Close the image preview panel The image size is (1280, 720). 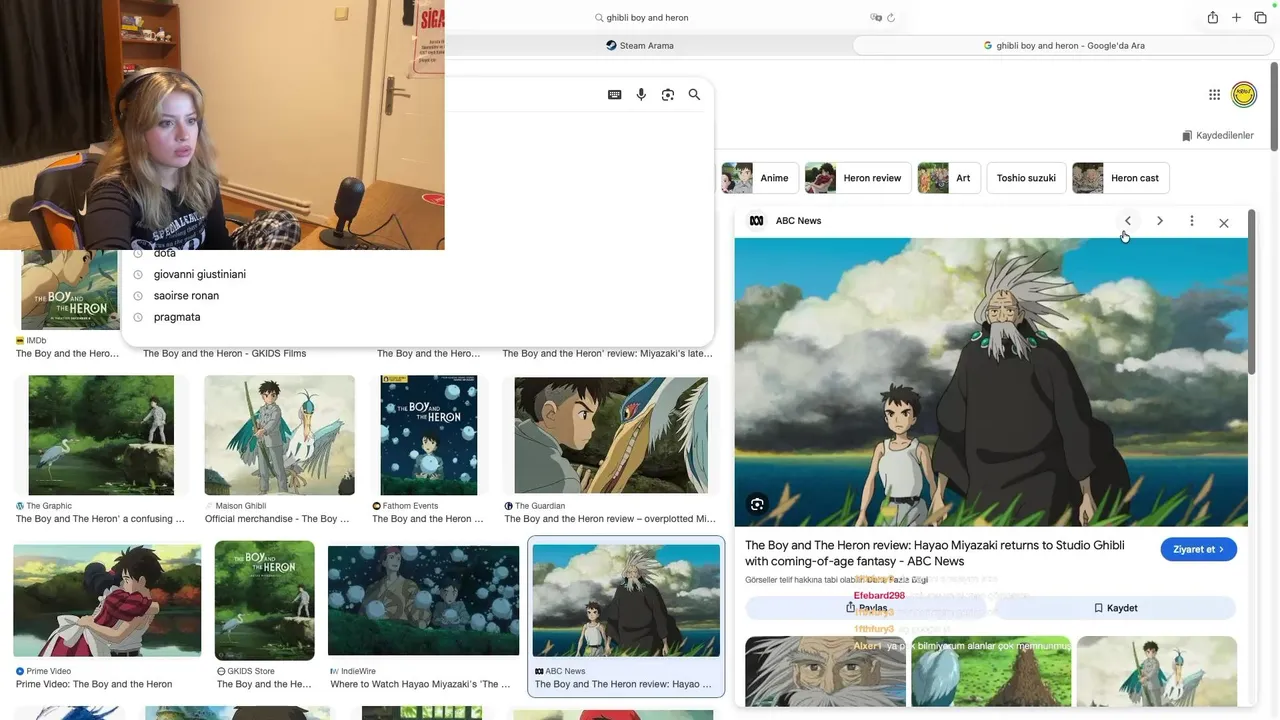click(1223, 222)
